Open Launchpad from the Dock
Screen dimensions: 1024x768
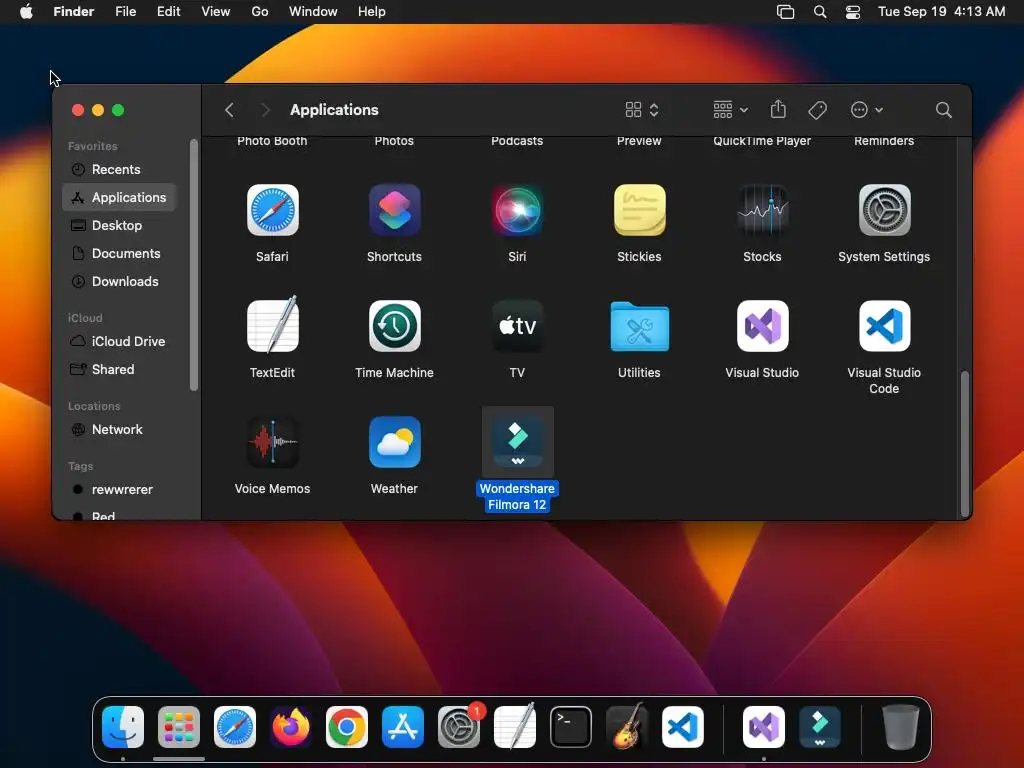179,727
